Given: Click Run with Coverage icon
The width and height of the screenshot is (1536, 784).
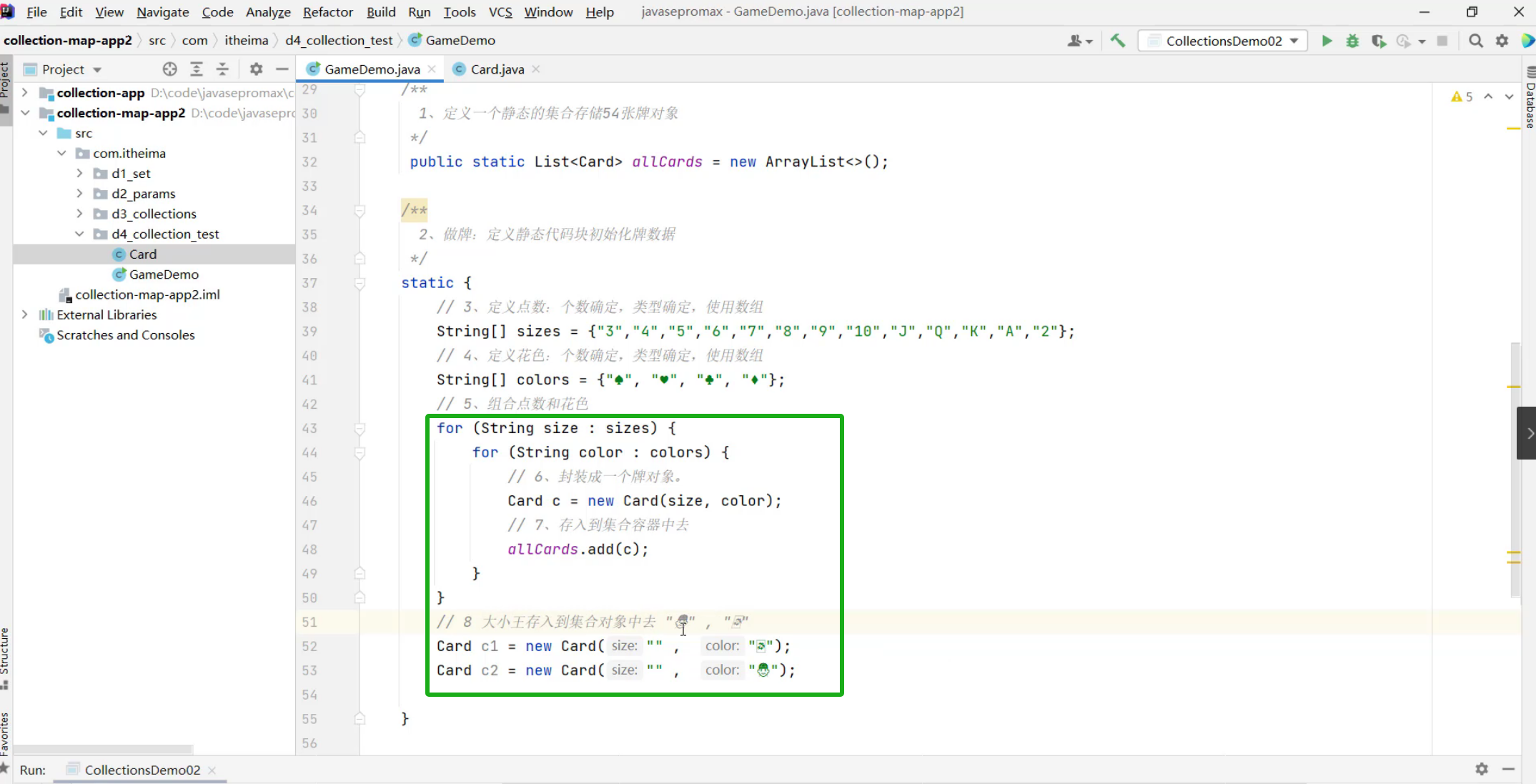Looking at the screenshot, I should coord(1378,41).
